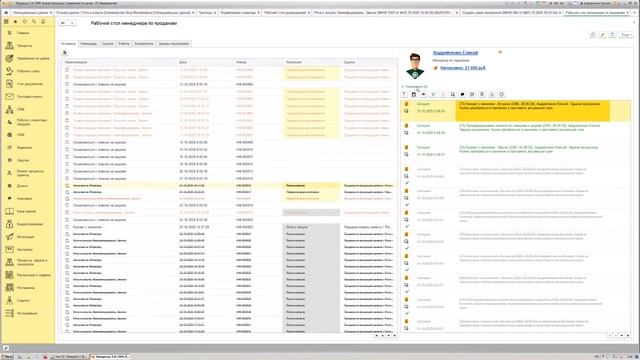The height and width of the screenshot is (360, 640).
Task: Sort by the Наименование column header
Action: (x=119, y=62)
